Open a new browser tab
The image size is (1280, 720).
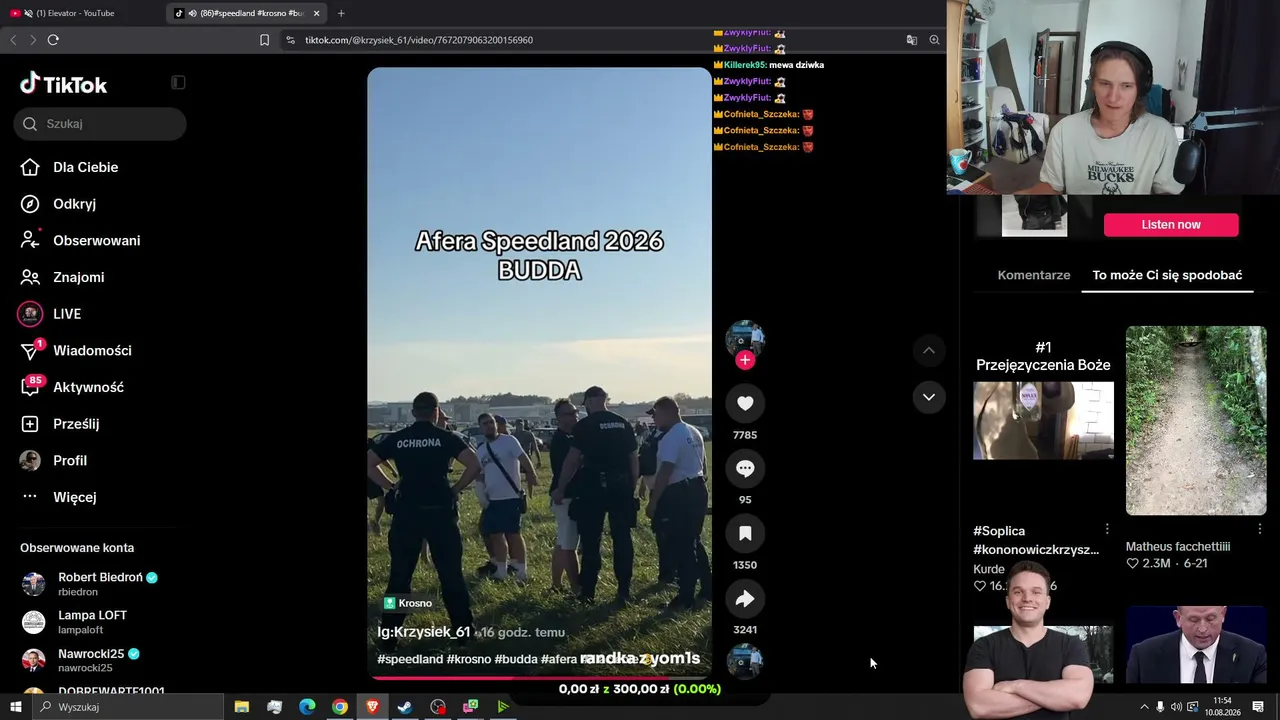(x=341, y=13)
